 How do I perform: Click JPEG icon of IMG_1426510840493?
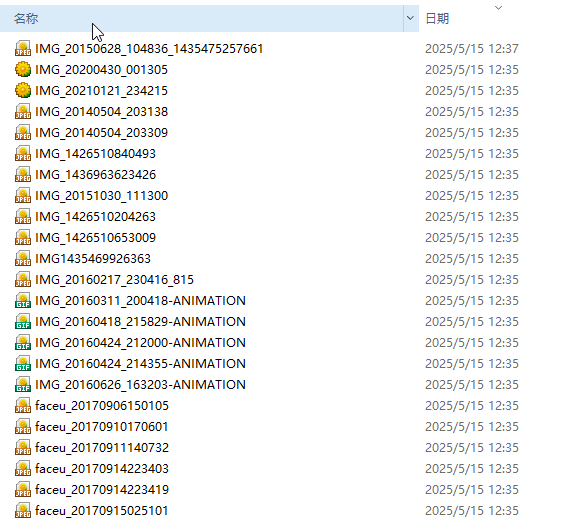point(23,154)
